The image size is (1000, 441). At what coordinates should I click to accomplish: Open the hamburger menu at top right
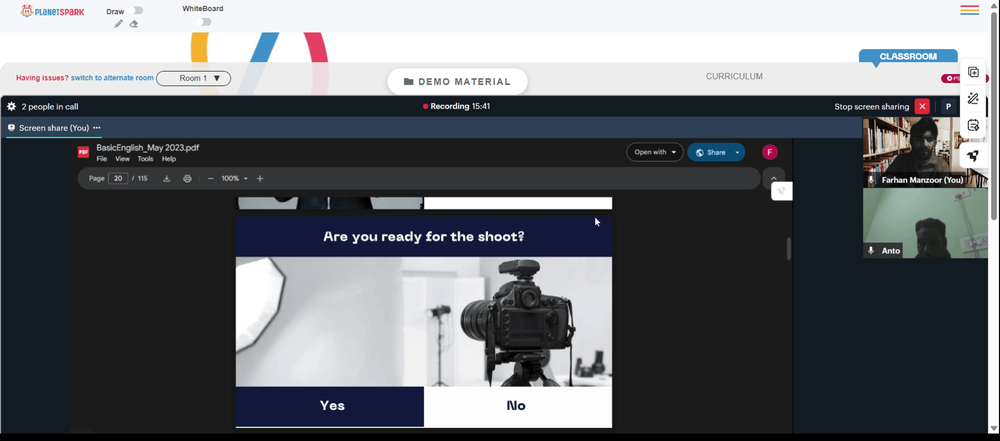tap(969, 10)
